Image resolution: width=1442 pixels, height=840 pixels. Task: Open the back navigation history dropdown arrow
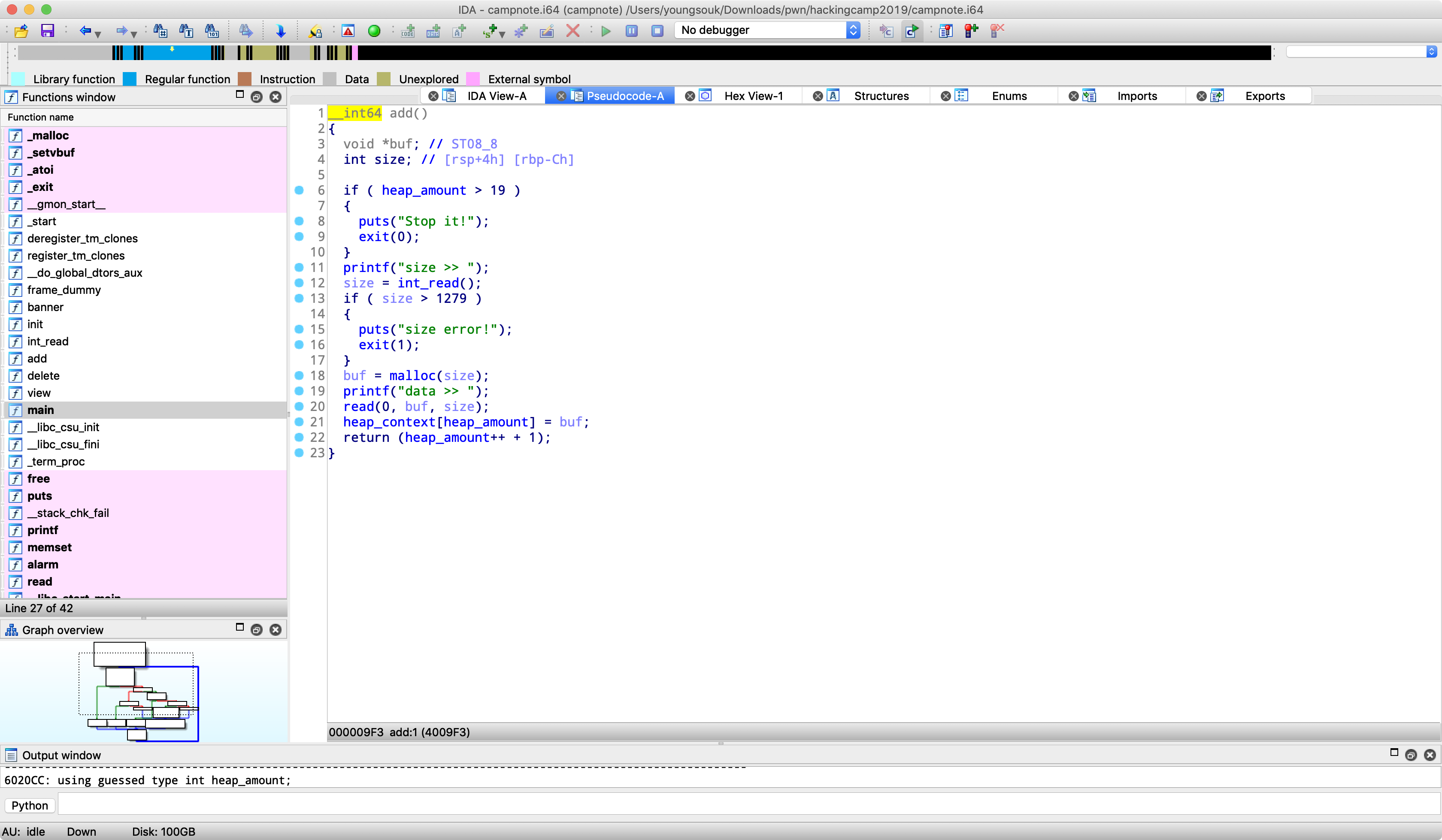[98, 34]
